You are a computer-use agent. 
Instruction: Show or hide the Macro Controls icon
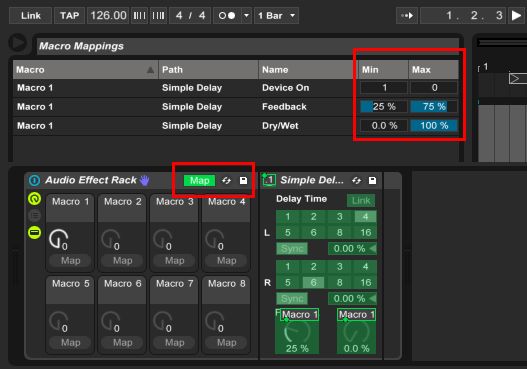pyautogui.click(x=34, y=199)
